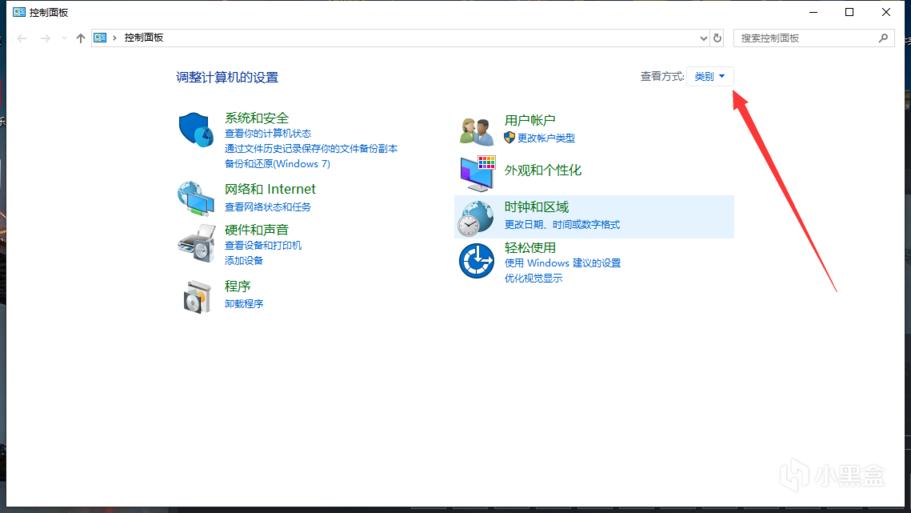
Task: Open the 网络和 Internet globe icon
Action: pos(196,198)
